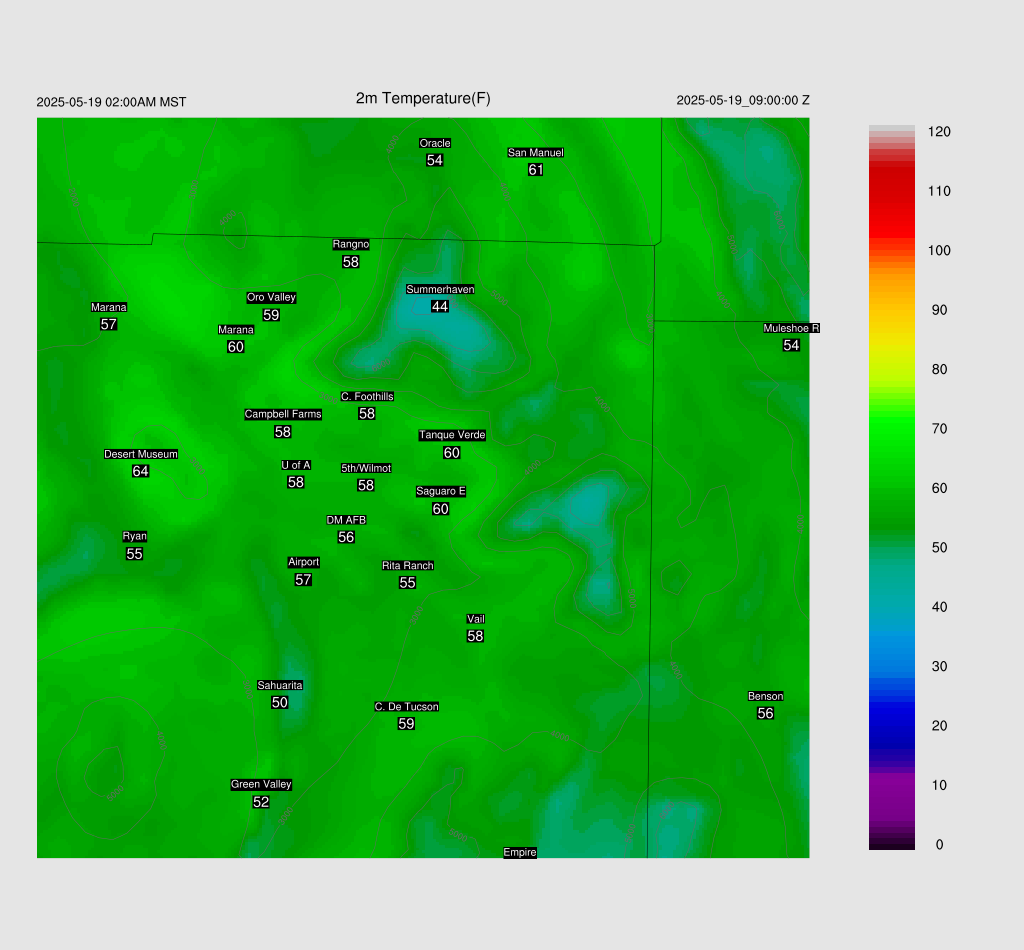Select the San Manuel station label
1024x950 pixels.
[x=536, y=153]
